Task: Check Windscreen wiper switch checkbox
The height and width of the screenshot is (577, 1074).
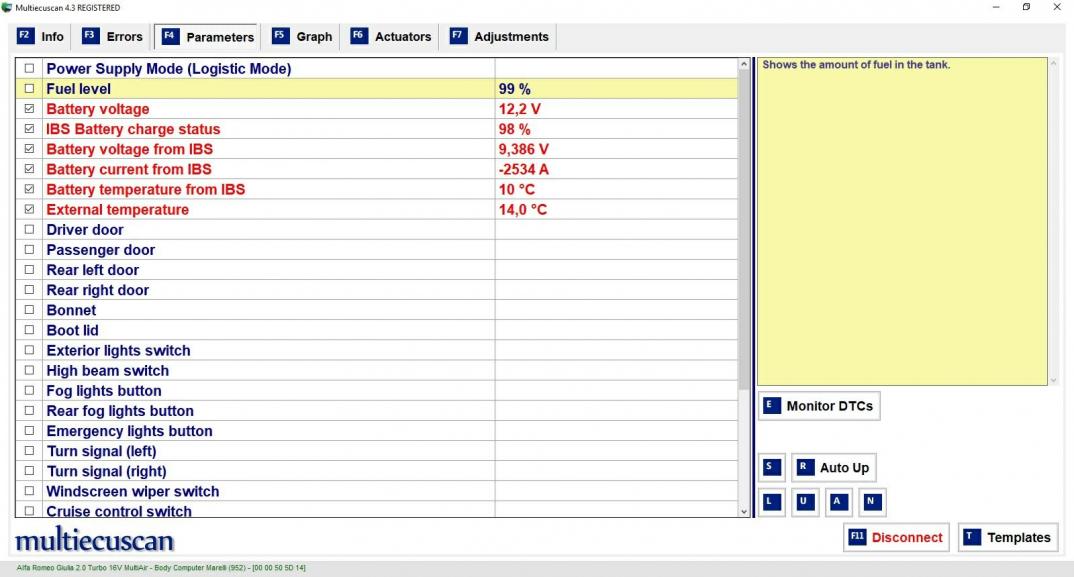Action: pyautogui.click(x=29, y=491)
